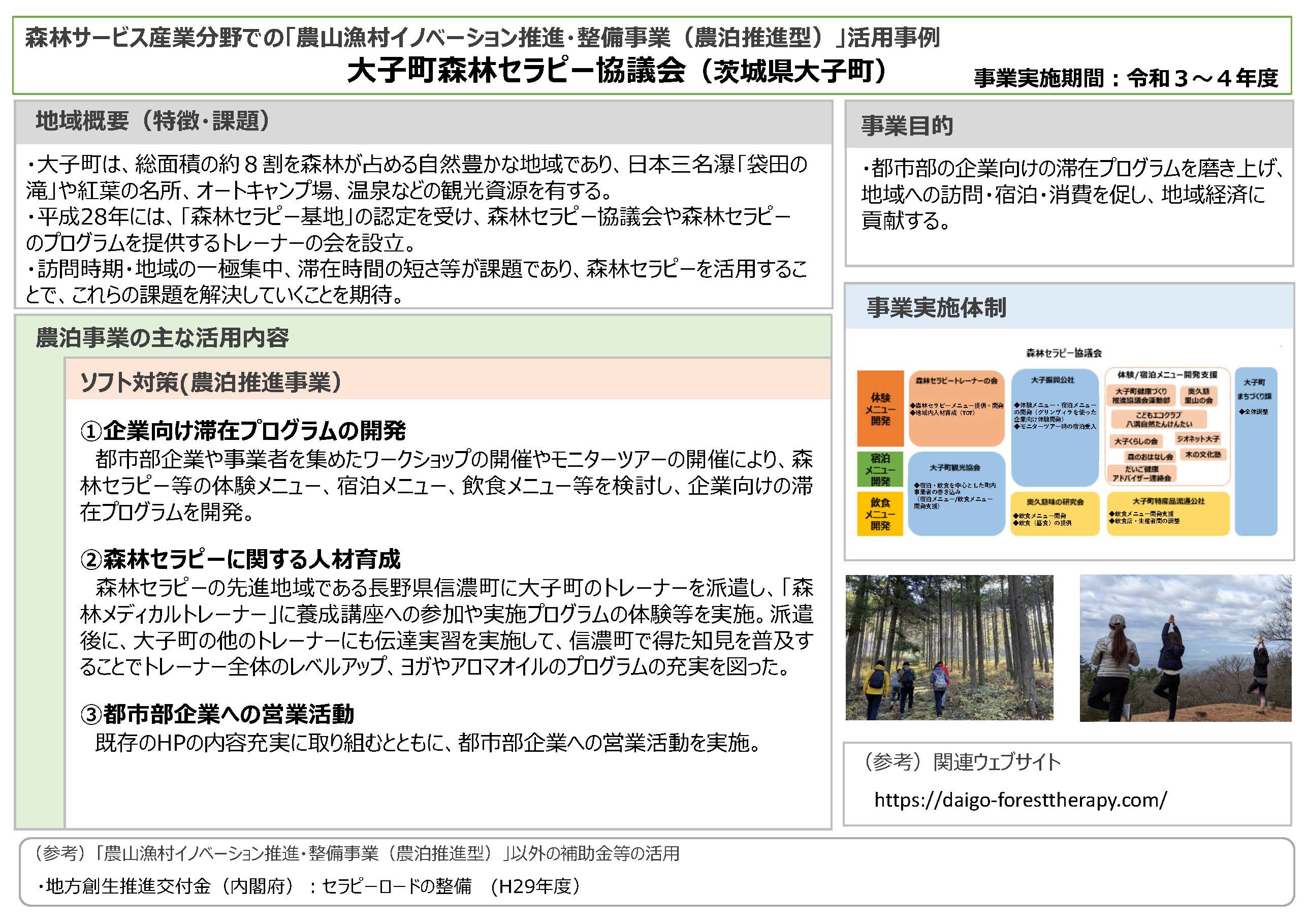Click the 大子町まちづくり課 diagram column
Image resolution: width=1307 pixels, height=924 pixels.
(1256, 452)
